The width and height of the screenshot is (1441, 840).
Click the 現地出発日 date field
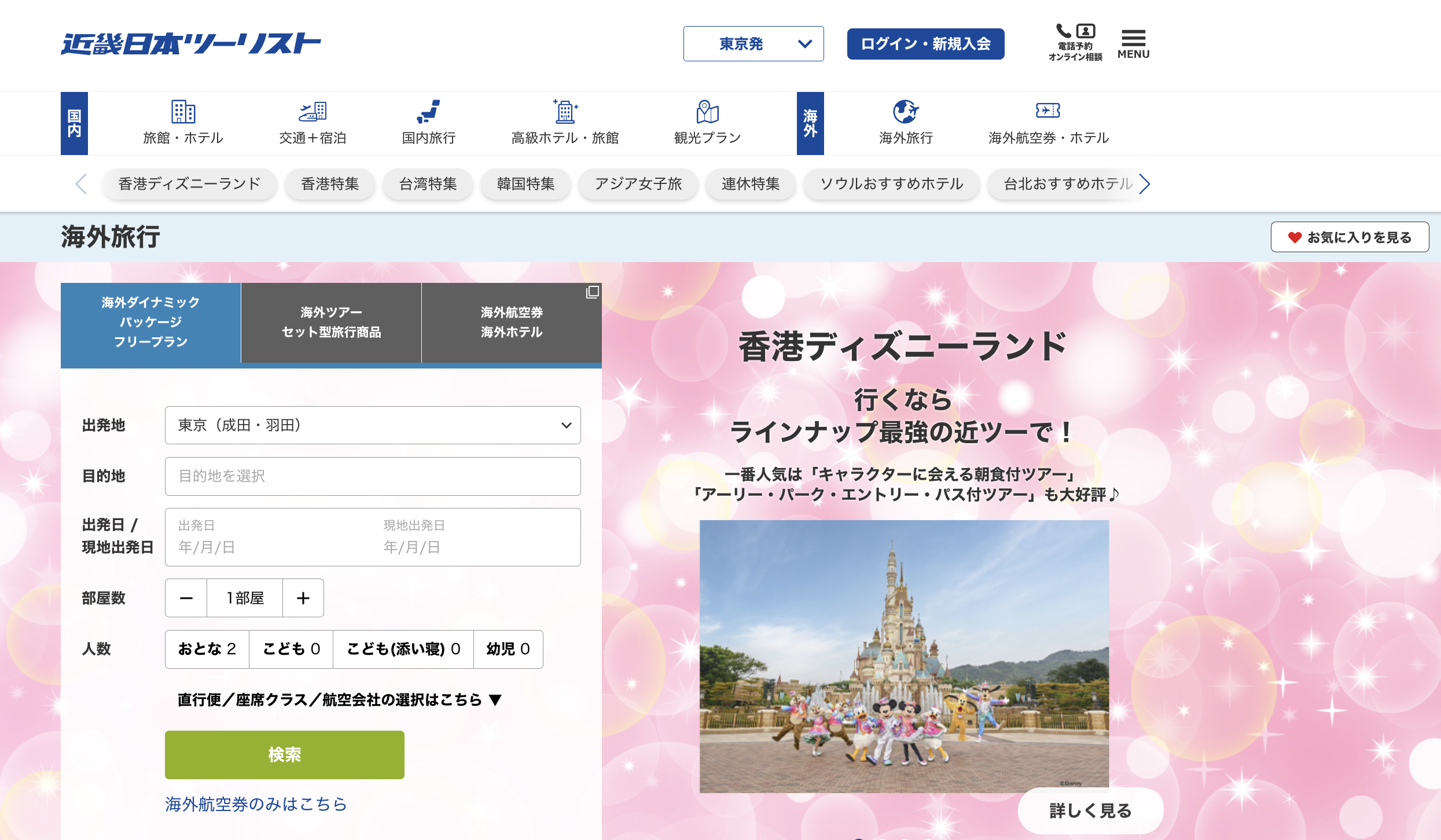point(476,537)
